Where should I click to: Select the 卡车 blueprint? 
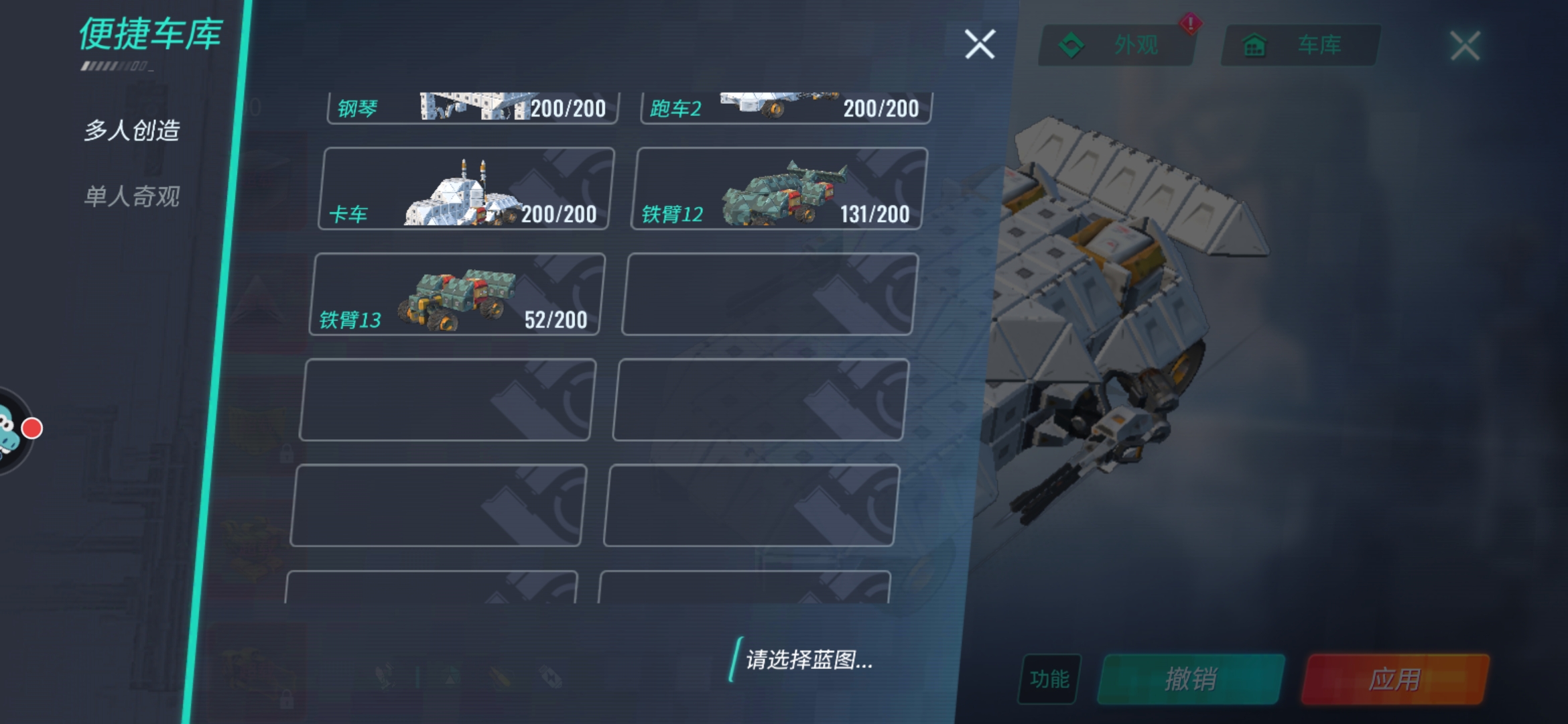point(466,189)
